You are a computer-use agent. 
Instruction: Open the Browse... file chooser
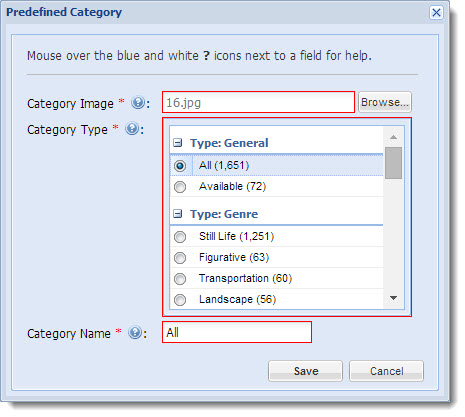point(385,102)
